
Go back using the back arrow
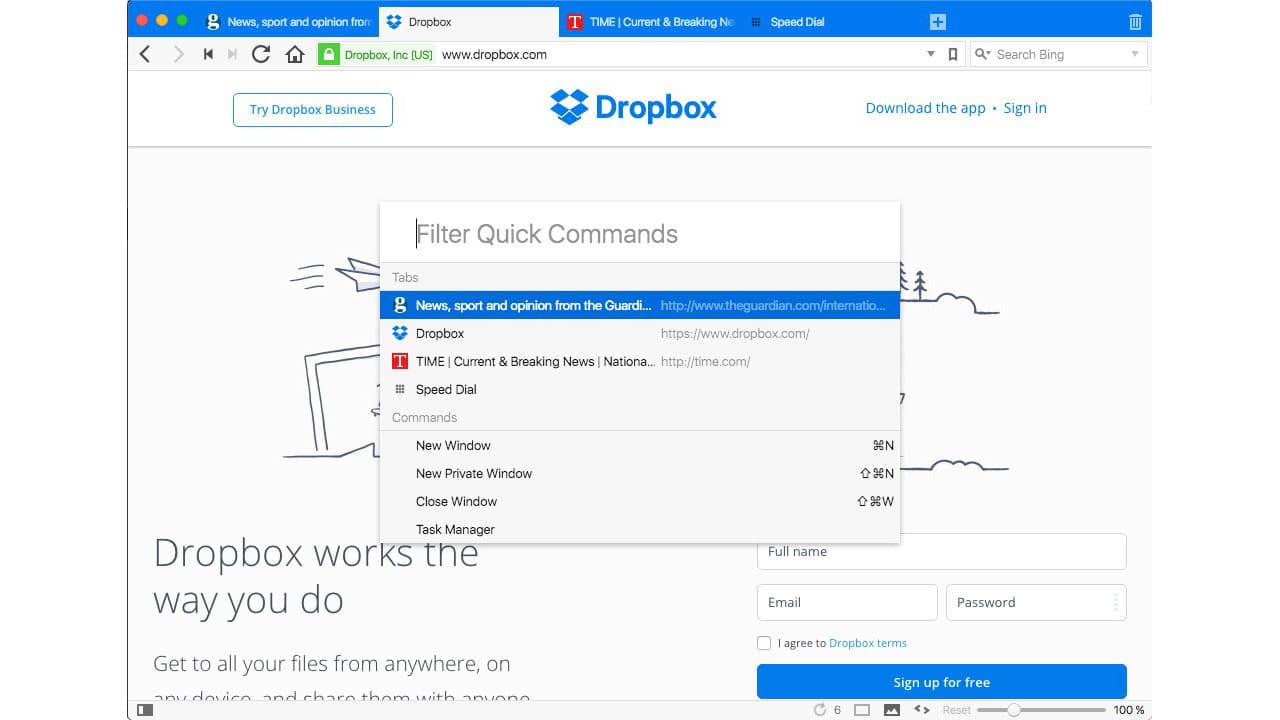click(145, 54)
